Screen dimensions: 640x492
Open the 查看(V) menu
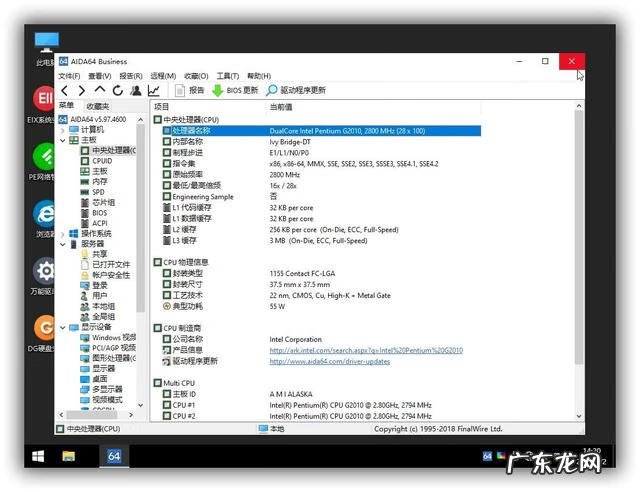[99, 75]
